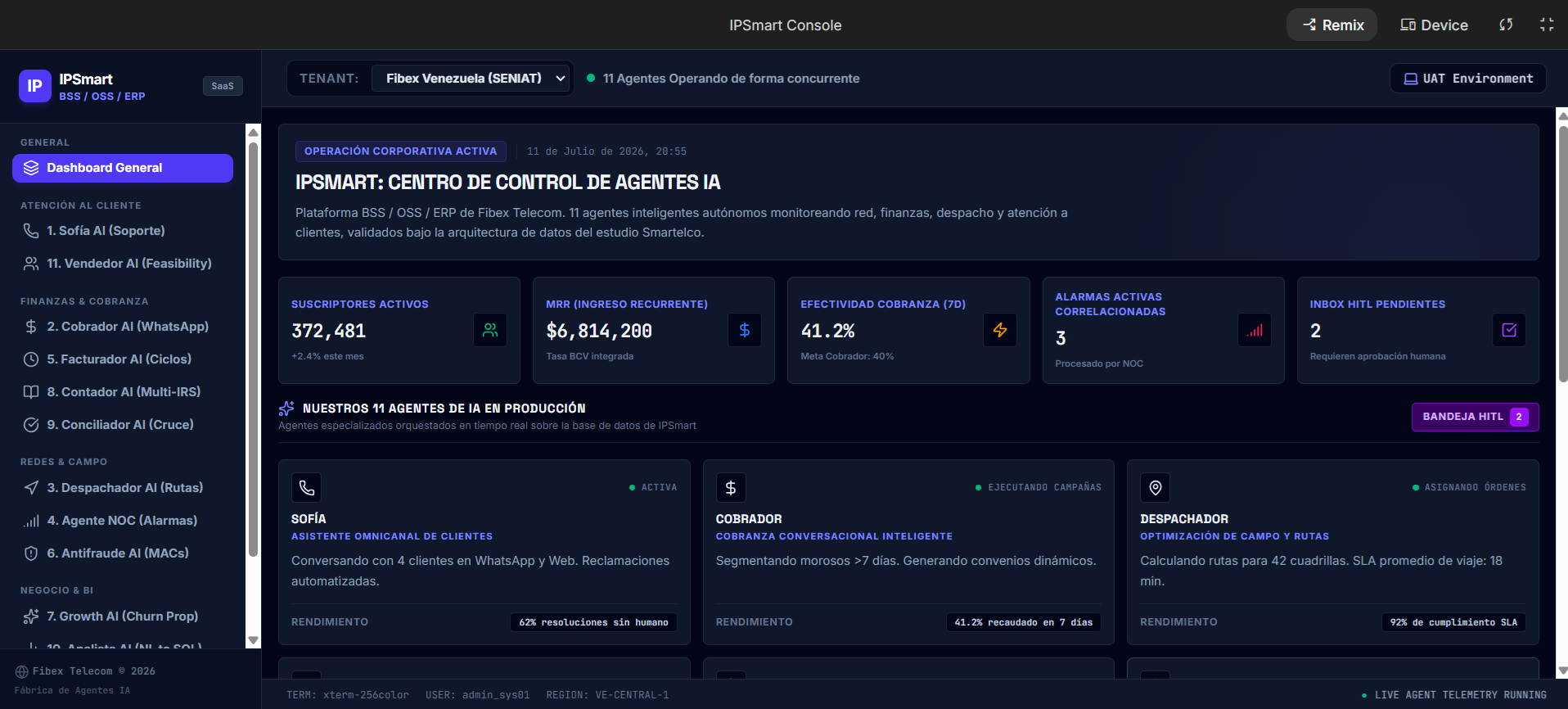Viewport: 1568px width, 709px height.
Task: Open 6. Antifraude AI (MACs) menu item
Action: click(x=123, y=553)
